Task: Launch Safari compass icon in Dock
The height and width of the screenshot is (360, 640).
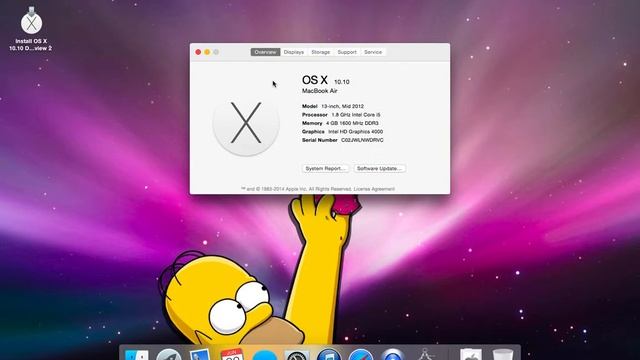Action: [361, 355]
